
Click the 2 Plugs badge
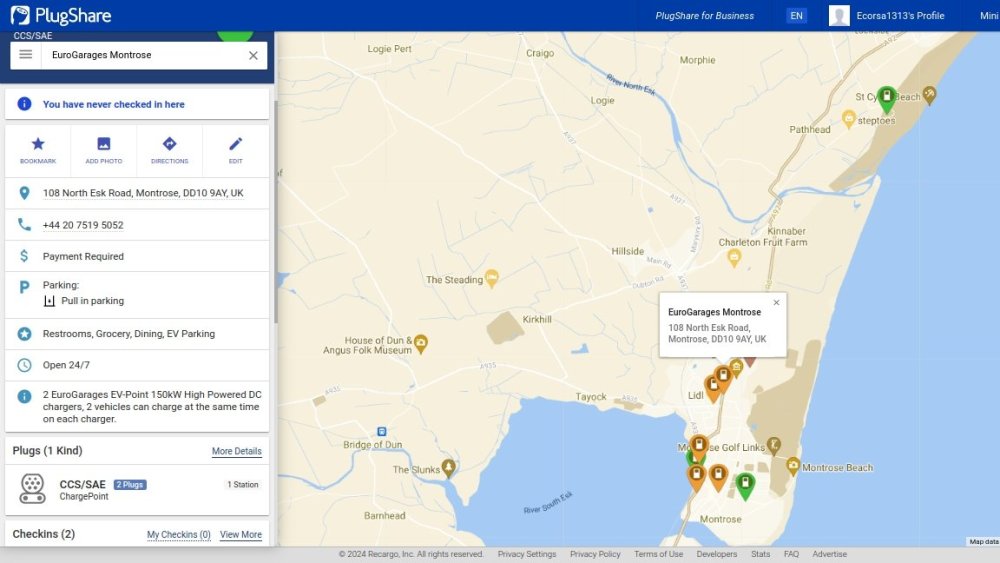[130, 485]
